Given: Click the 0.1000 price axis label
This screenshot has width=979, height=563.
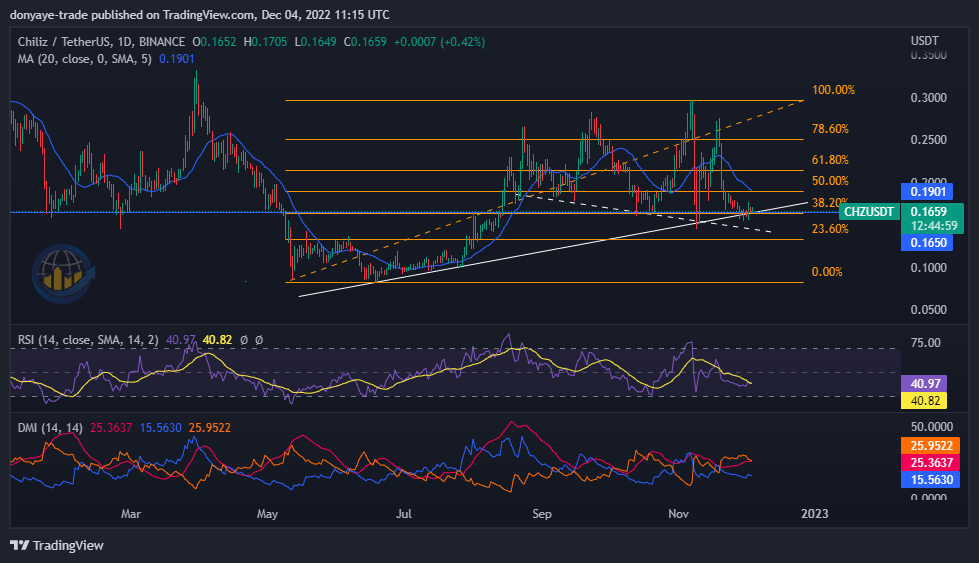Looking at the screenshot, I should pyautogui.click(x=928, y=268).
